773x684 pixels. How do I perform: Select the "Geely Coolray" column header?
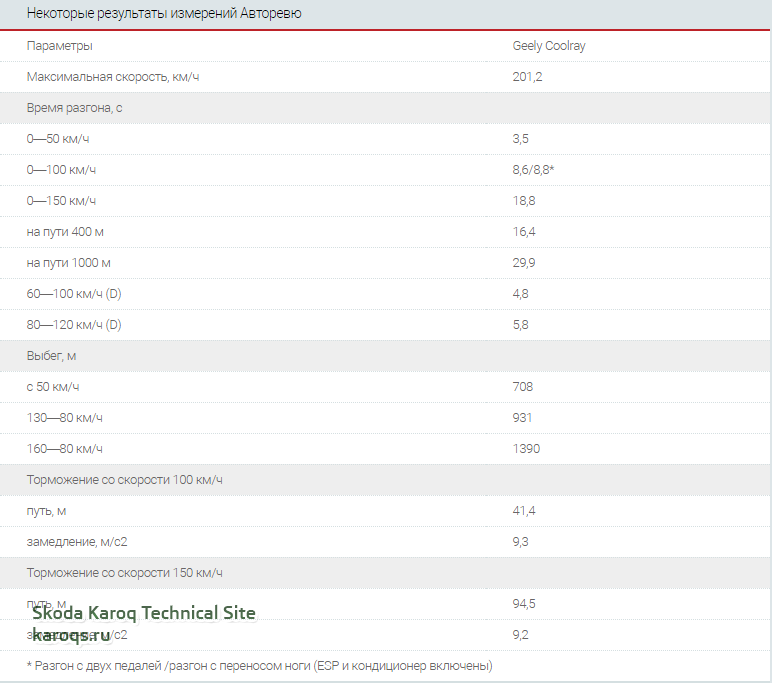(x=549, y=46)
